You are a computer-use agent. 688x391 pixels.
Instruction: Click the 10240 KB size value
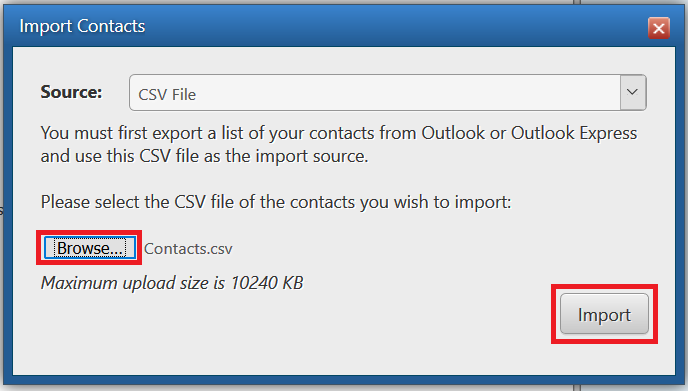[x=267, y=283]
